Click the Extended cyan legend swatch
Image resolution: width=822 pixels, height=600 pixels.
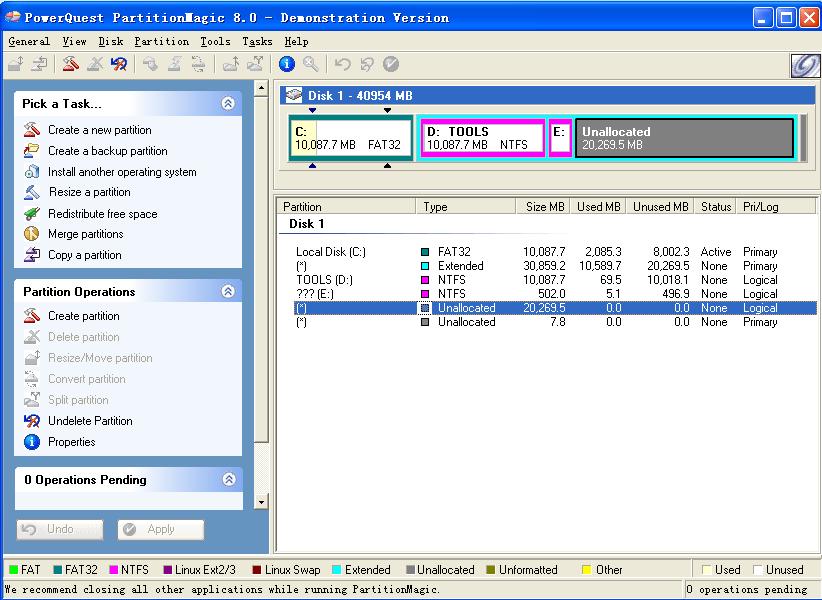tap(337, 570)
